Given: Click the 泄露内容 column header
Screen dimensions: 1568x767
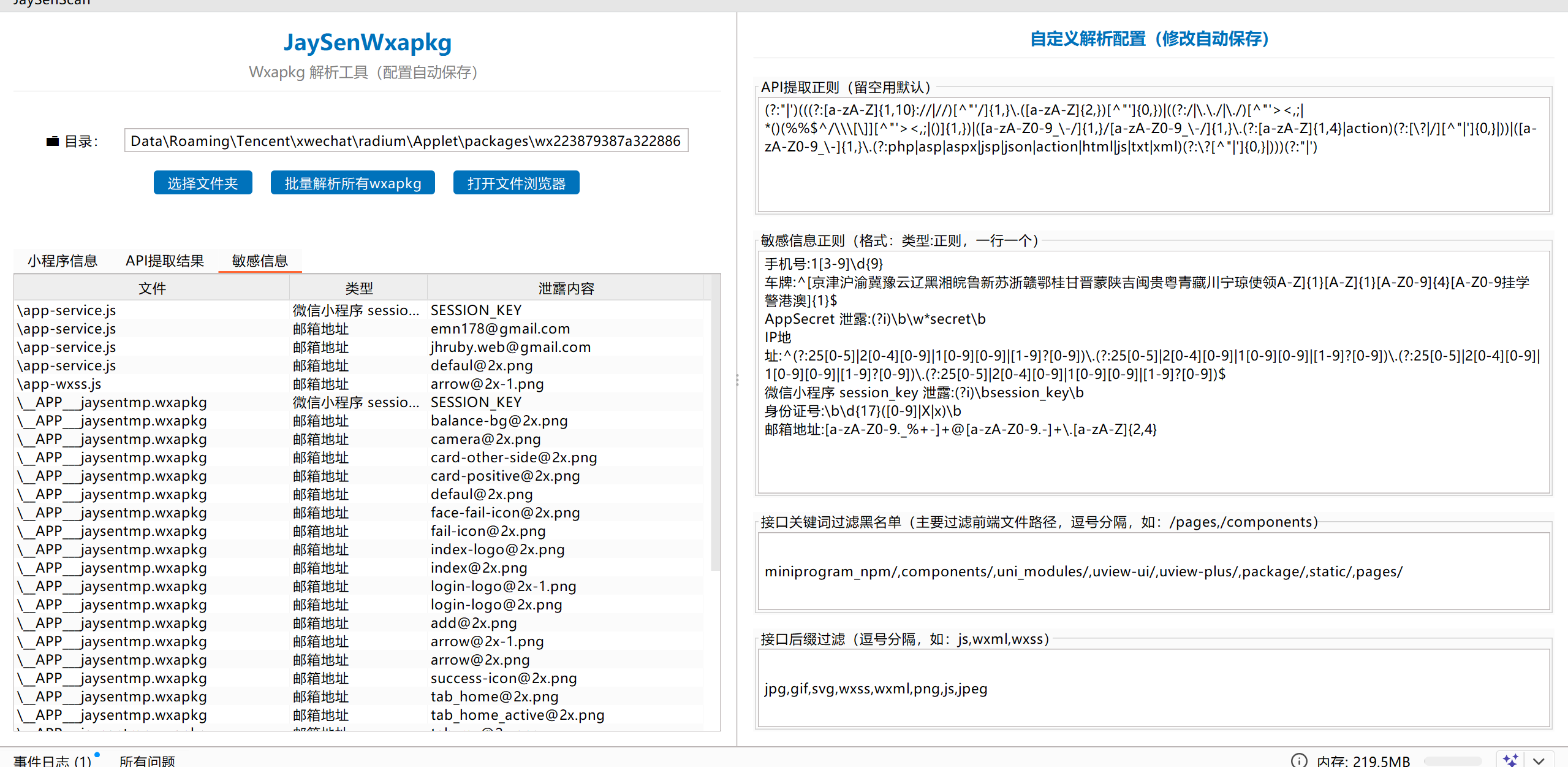Looking at the screenshot, I should (566, 288).
